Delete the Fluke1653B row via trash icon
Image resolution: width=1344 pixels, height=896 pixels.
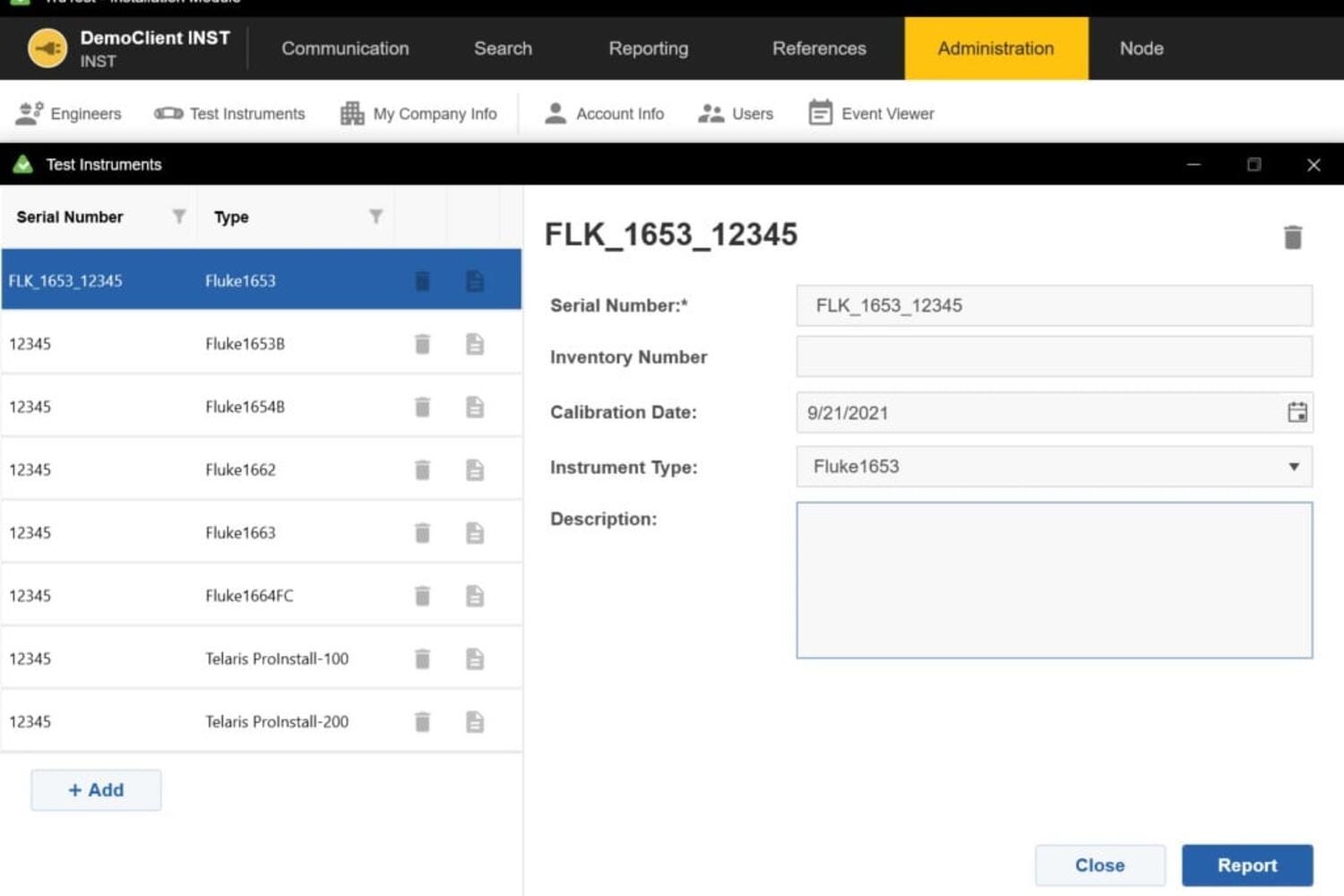[422, 344]
